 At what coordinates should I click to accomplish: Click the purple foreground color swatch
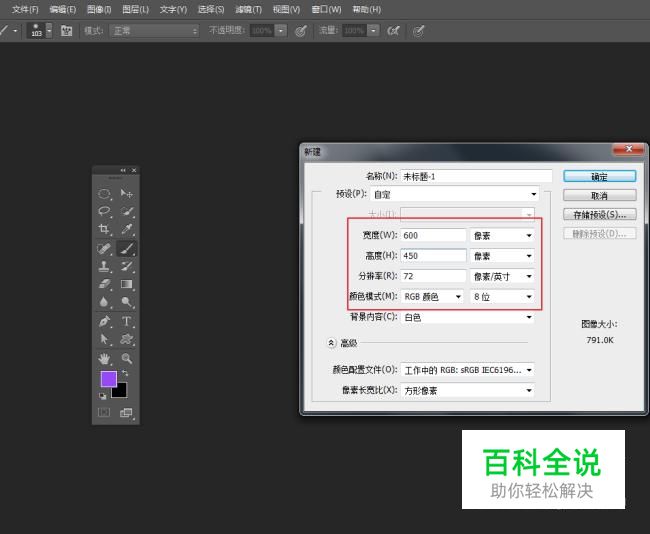click(108, 379)
